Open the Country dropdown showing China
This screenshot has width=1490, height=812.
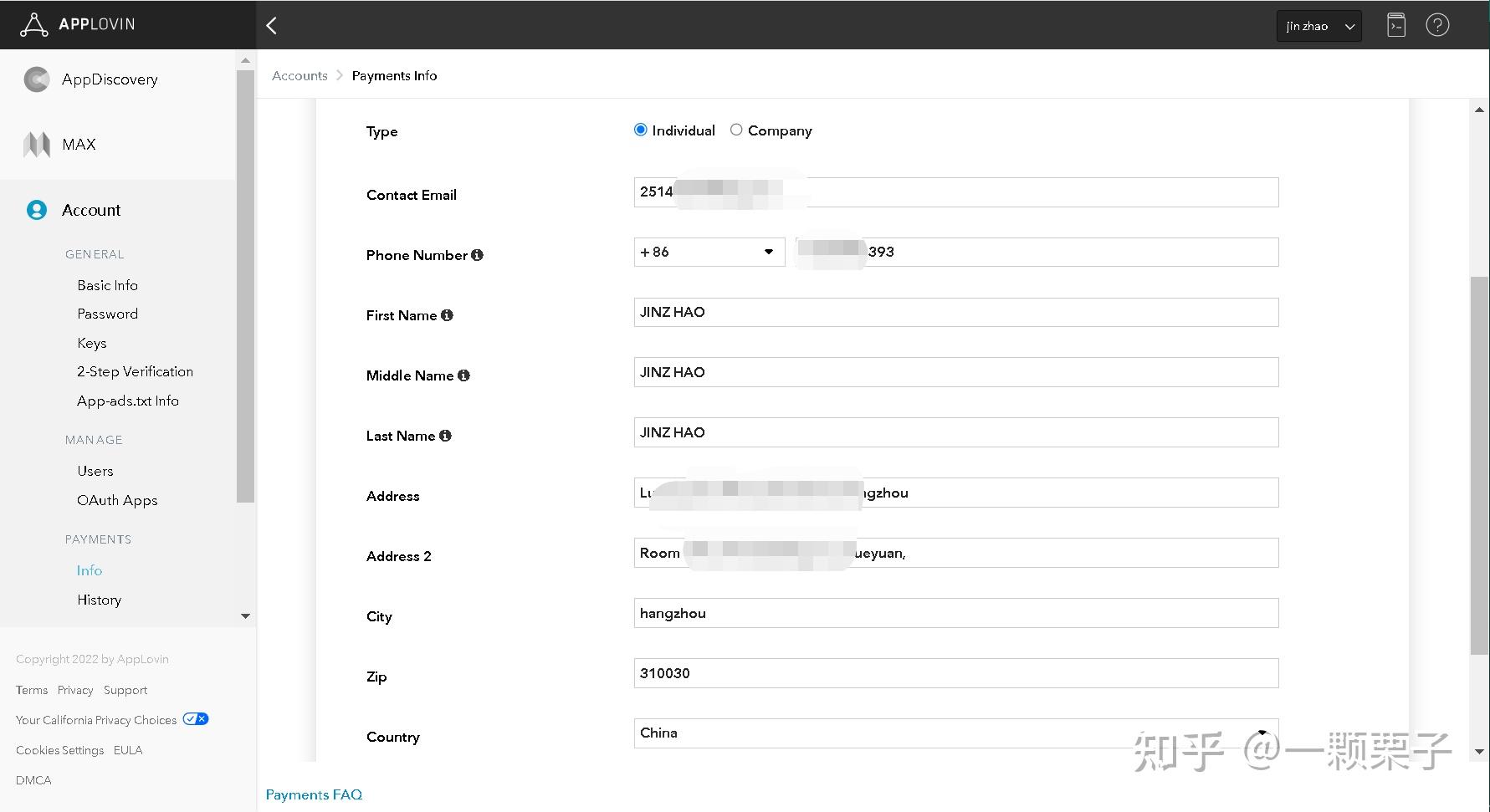click(955, 733)
